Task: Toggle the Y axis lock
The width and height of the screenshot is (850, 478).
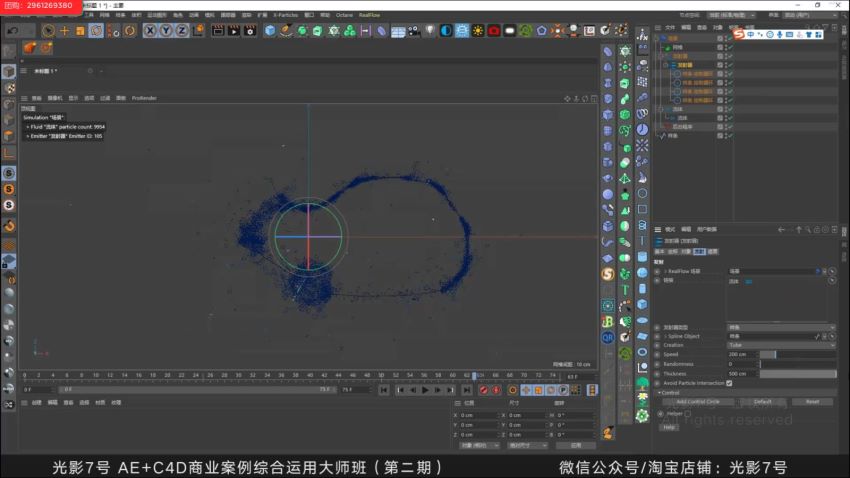Action: [x=166, y=30]
